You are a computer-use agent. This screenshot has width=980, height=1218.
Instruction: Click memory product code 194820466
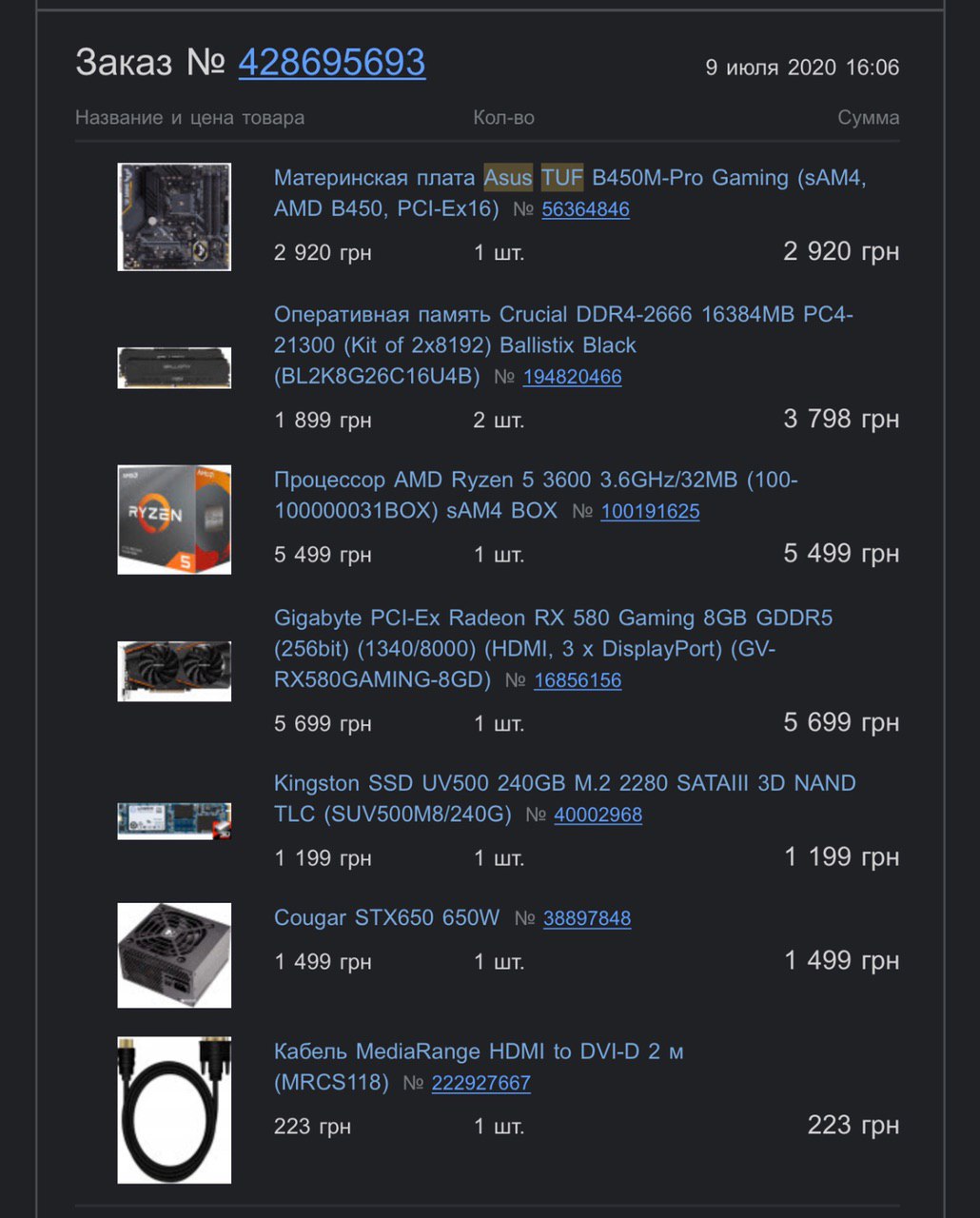(572, 376)
